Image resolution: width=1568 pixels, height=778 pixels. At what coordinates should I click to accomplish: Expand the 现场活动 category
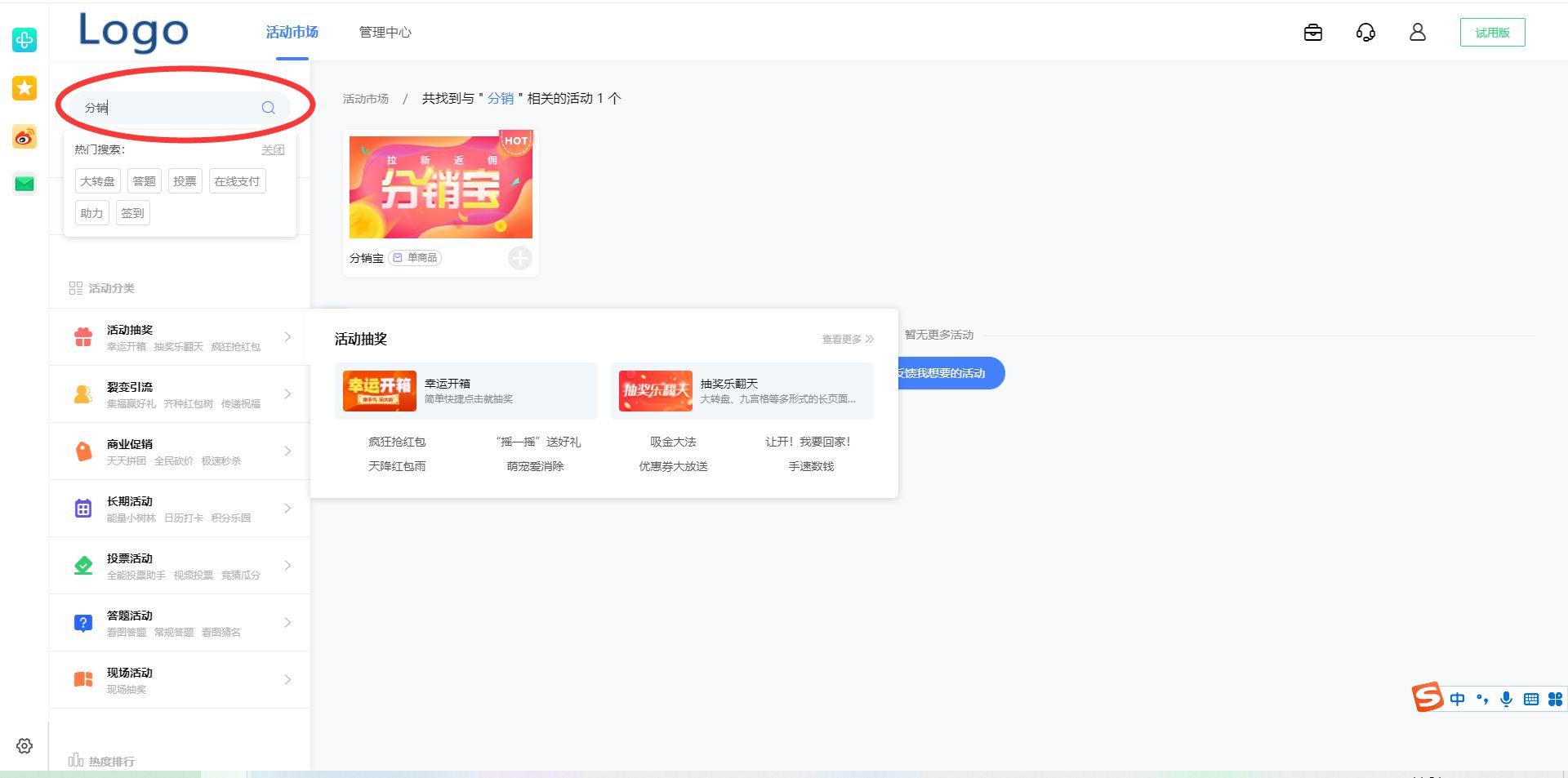pos(180,680)
